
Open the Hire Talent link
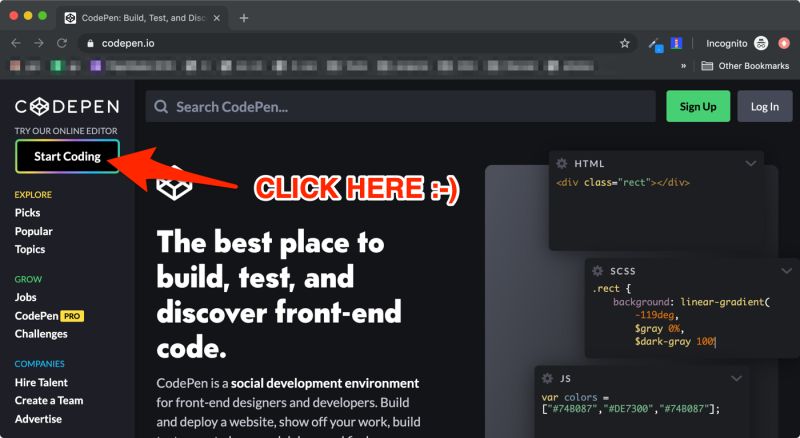41,382
